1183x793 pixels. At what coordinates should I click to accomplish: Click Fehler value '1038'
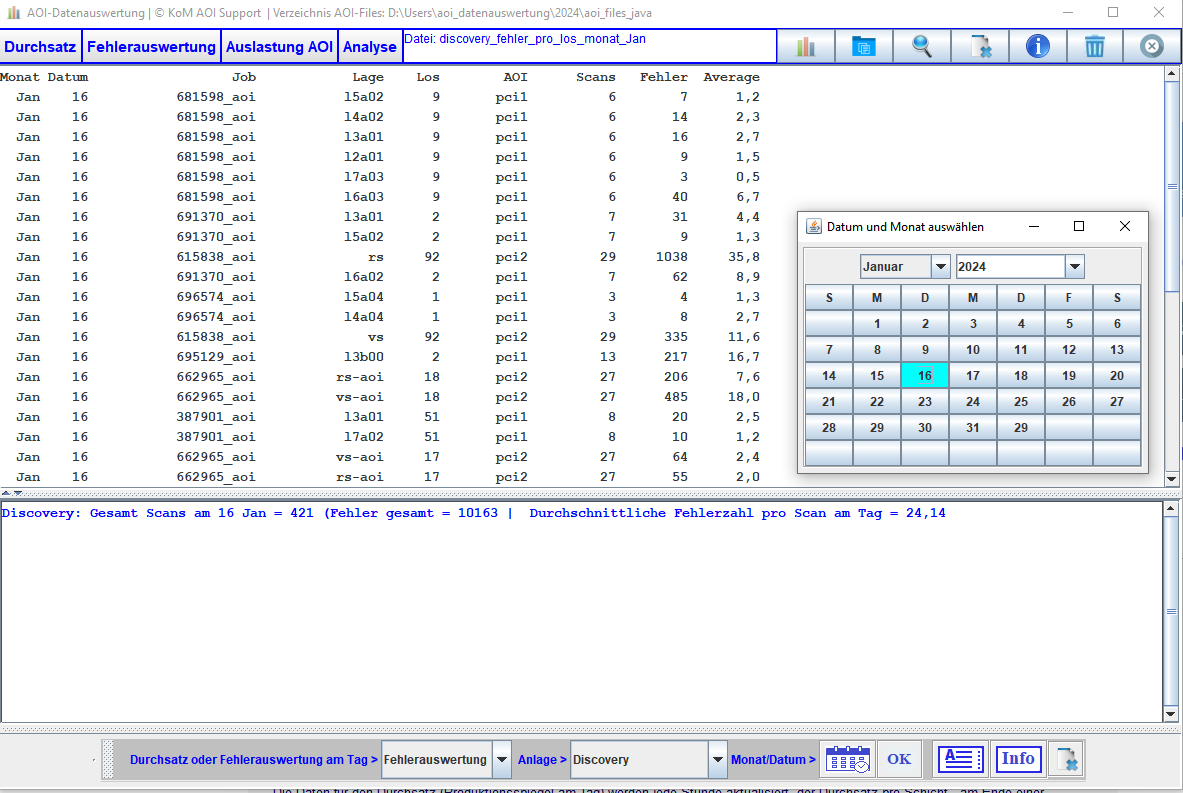pos(671,257)
